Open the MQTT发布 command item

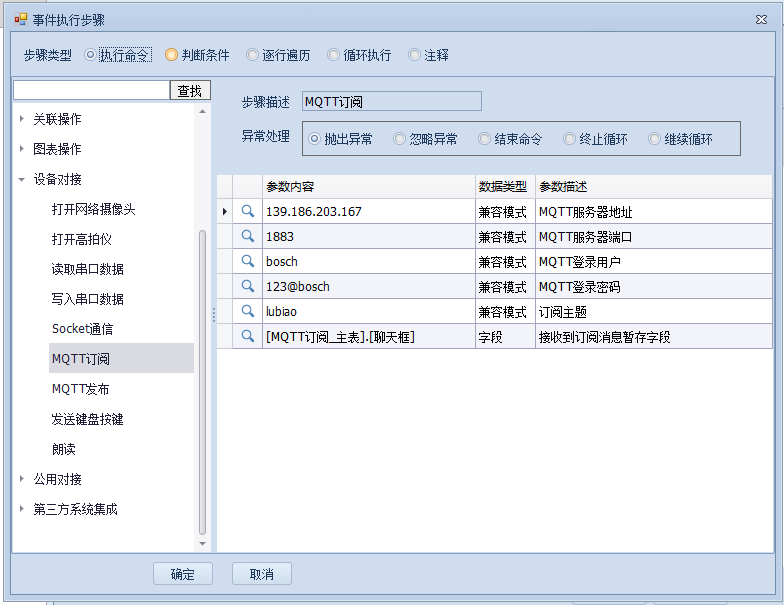pos(80,389)
